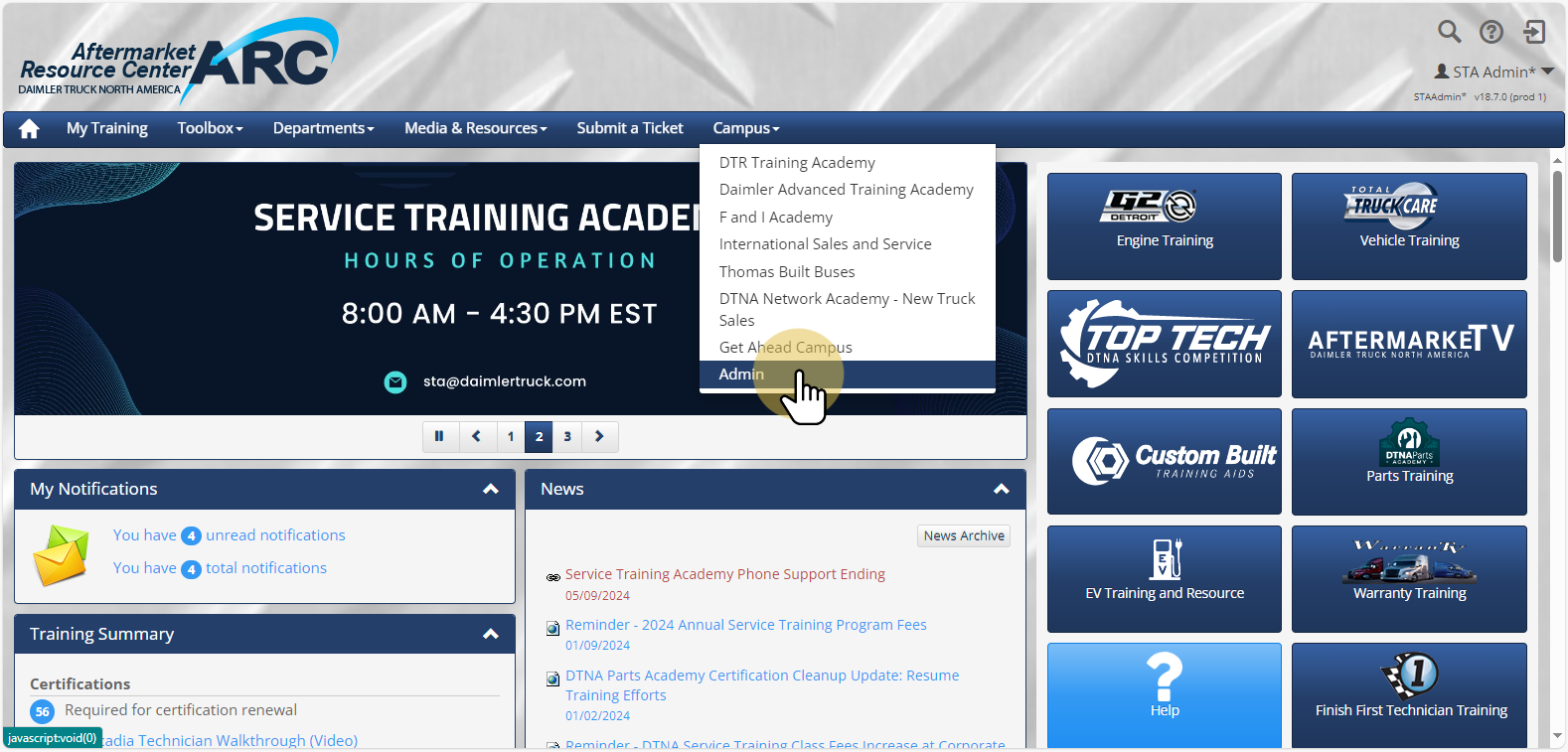Open Service Training Academy Phone Support Ending news
Viewport: 1568px width, 752px height.
click(x=725, y=574)
